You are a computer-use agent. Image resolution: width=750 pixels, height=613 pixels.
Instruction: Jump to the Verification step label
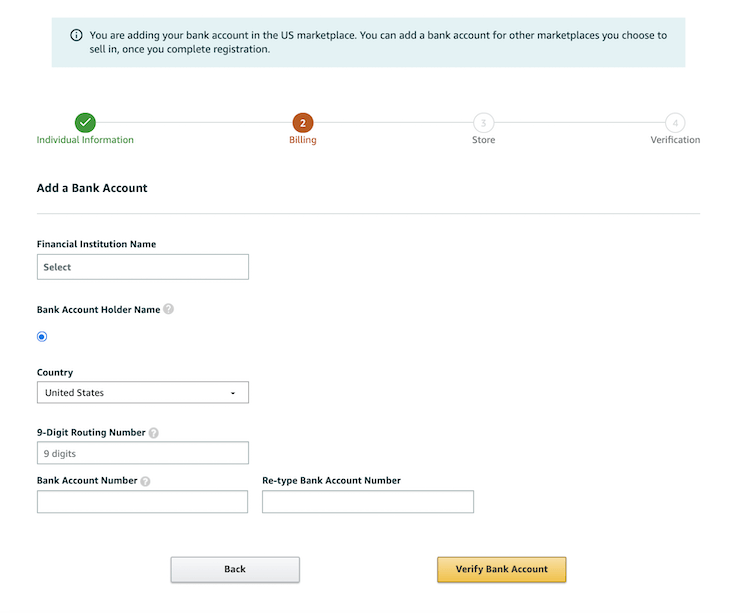[675, 140]
